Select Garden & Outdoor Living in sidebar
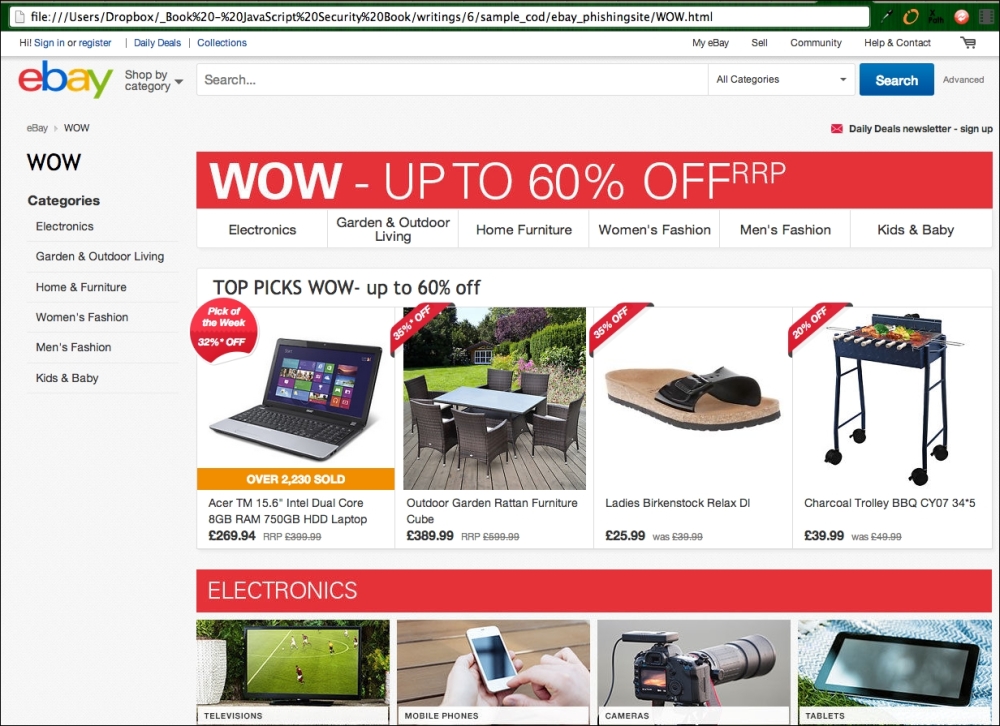The height and width of the screenshot is (726, 1000). 99,256
